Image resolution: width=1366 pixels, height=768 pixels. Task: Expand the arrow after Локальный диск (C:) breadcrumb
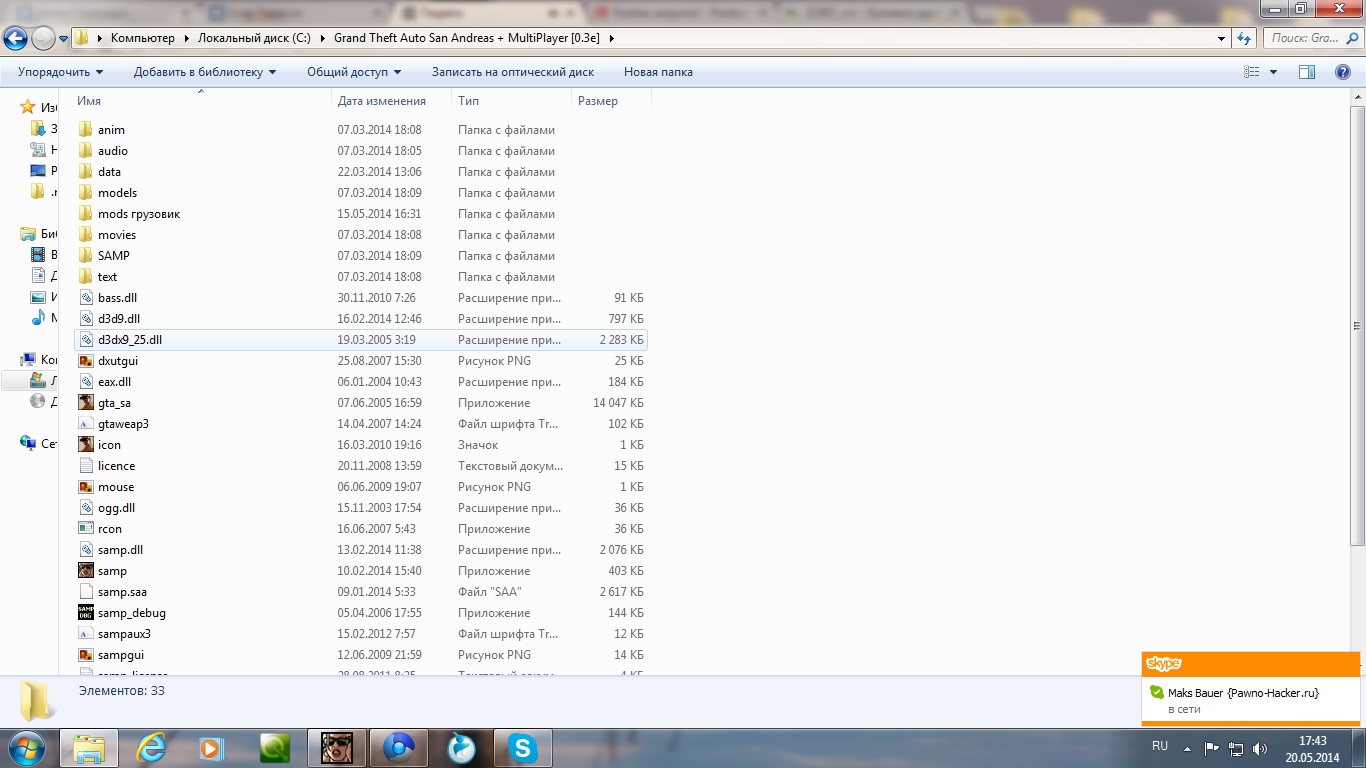tap(322, 38)
